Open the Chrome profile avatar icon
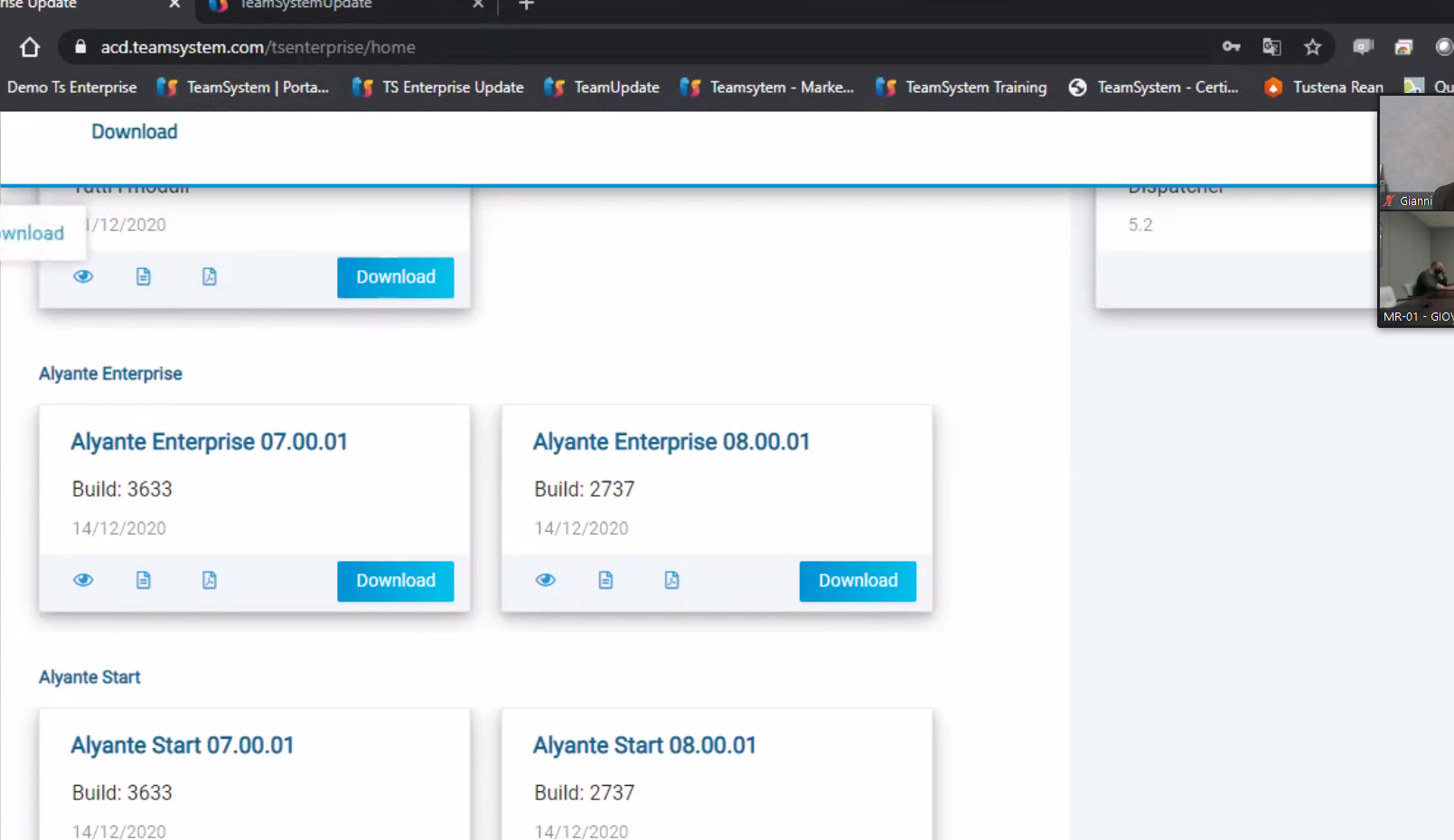The image size is (1454, 840). (1442, 47)
